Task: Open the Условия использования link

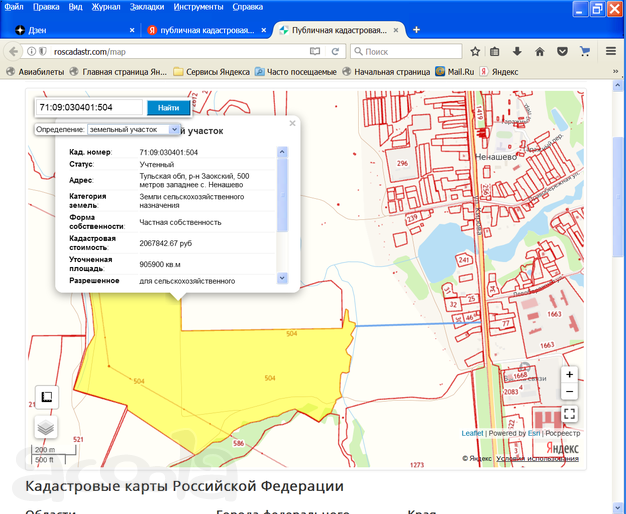Action: point(537,458)
